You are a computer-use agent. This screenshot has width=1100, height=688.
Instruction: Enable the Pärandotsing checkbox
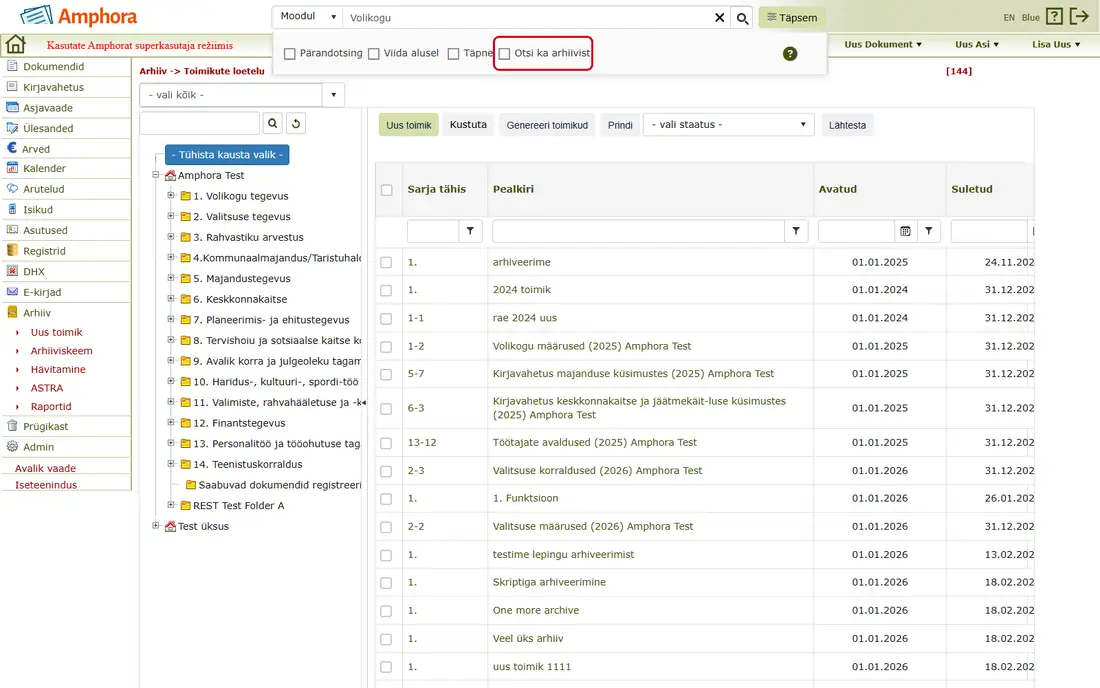(290, 54)
